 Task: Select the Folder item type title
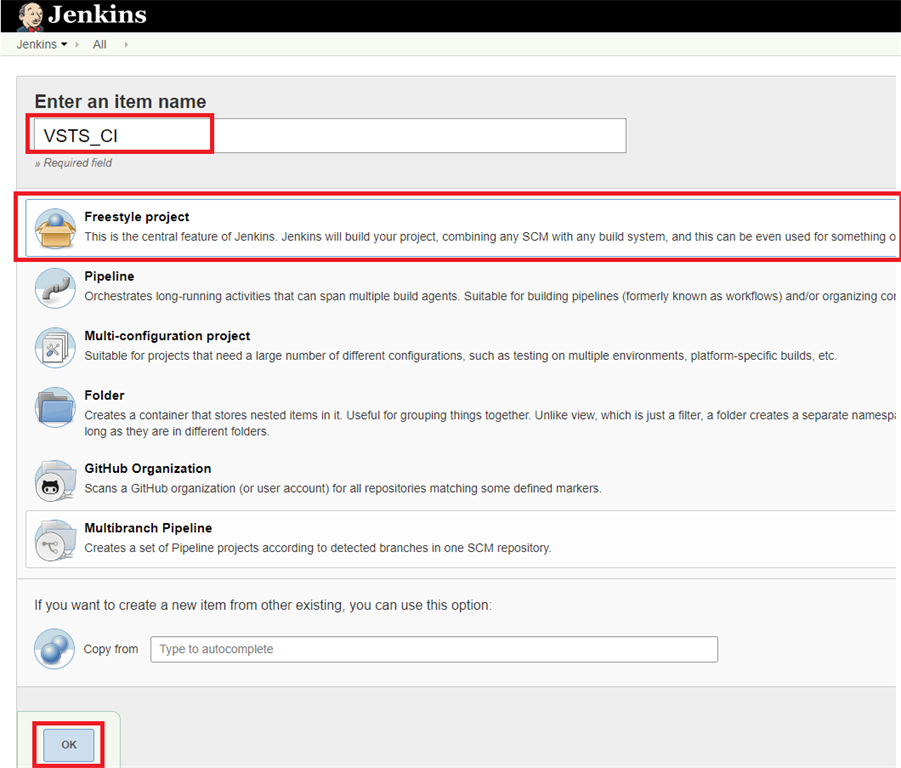point(105,395)
